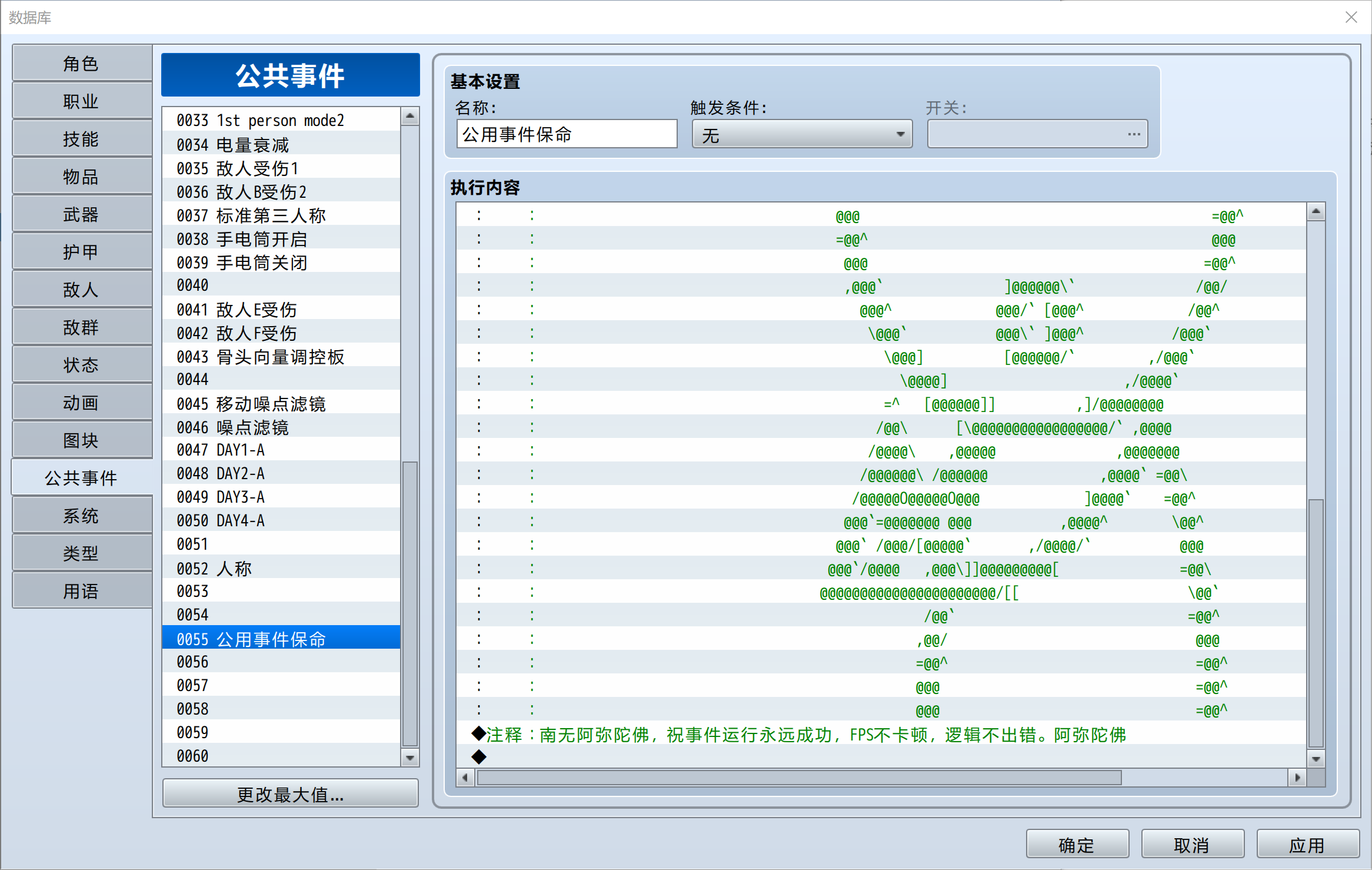Open the 系统 tab
The height and width of the screenshot is (870, 1372).
82,516
